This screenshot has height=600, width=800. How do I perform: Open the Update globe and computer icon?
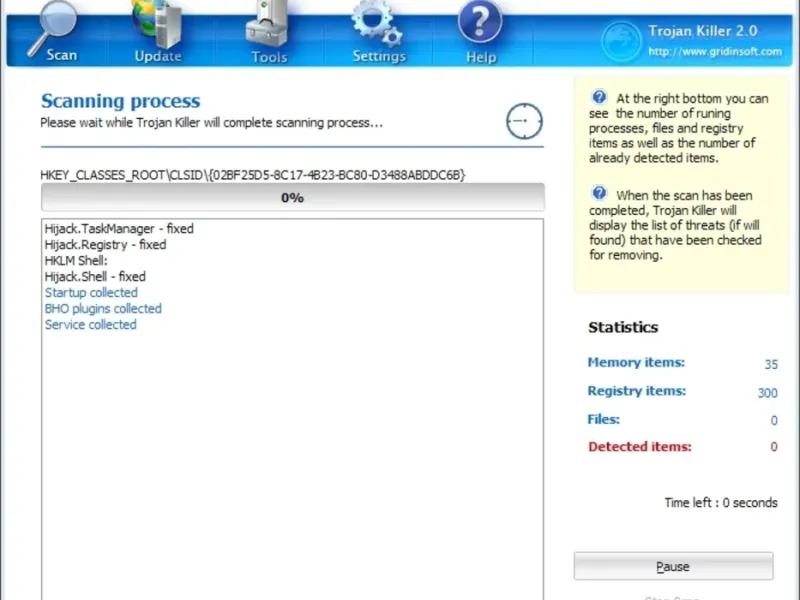coord(157,23)
